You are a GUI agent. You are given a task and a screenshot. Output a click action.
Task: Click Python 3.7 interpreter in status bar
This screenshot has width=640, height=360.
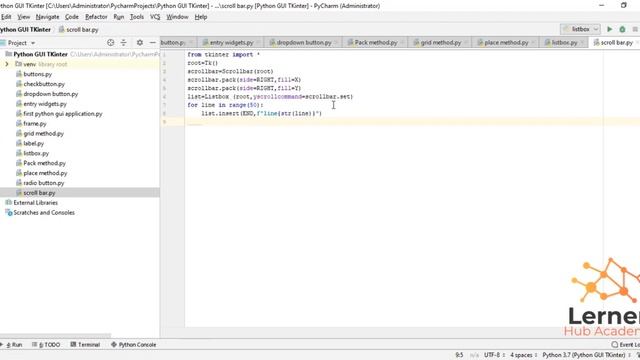tap(586, 355)
